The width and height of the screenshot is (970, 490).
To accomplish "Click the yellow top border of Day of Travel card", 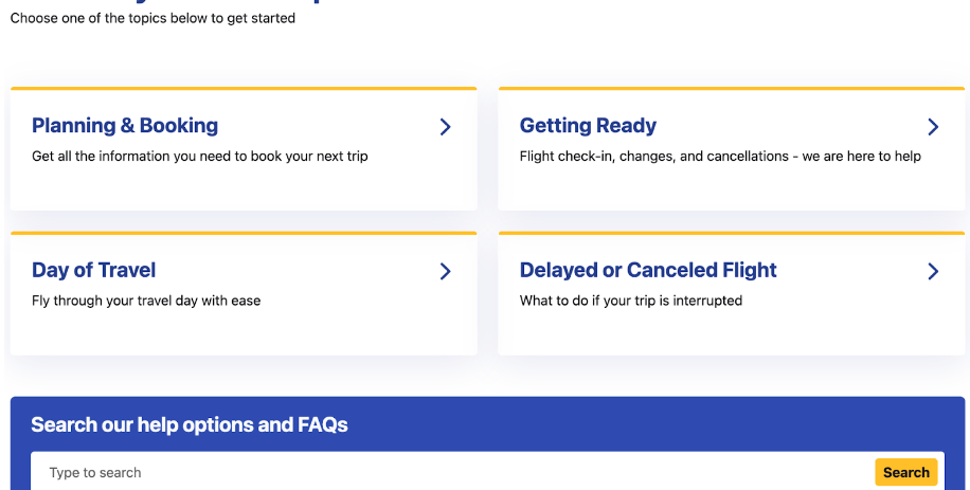I will pos(243,233).
